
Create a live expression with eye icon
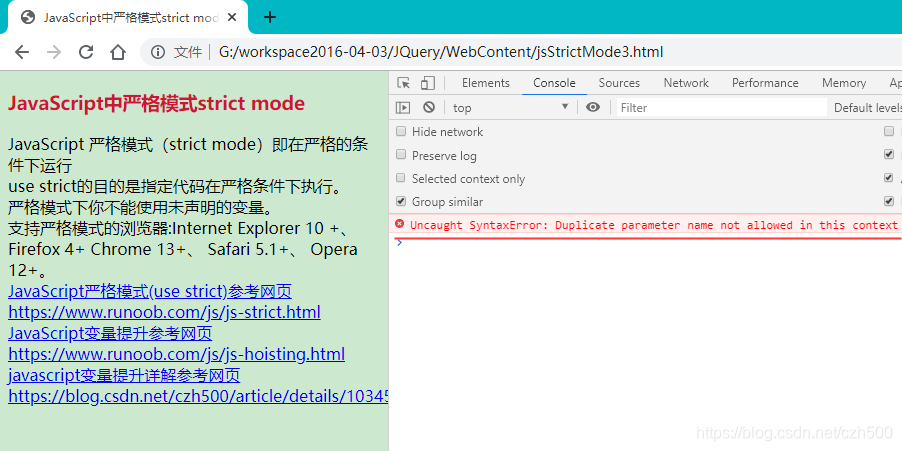593,107
